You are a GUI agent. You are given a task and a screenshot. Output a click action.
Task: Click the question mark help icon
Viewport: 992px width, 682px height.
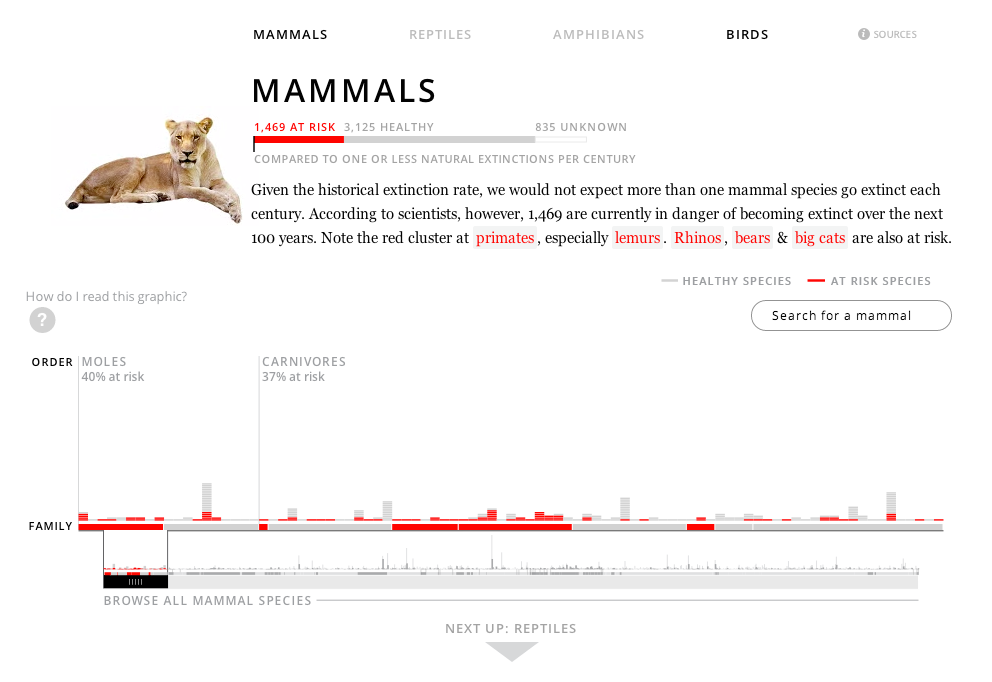point(42,320)
